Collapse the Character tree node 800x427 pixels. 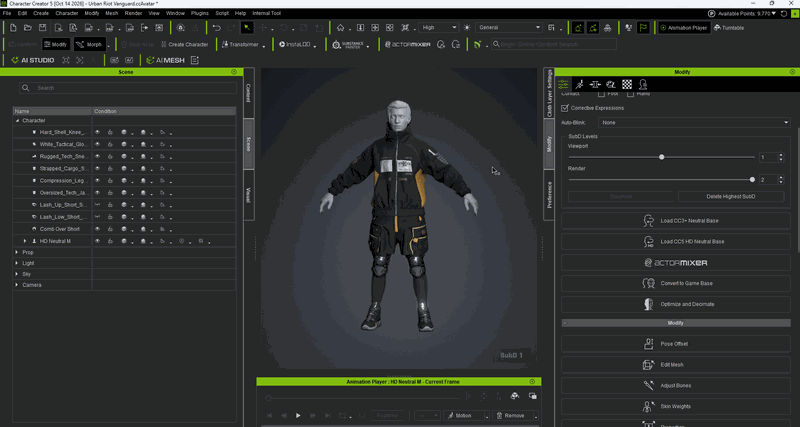pyautogui.click(x=17, y=121)
